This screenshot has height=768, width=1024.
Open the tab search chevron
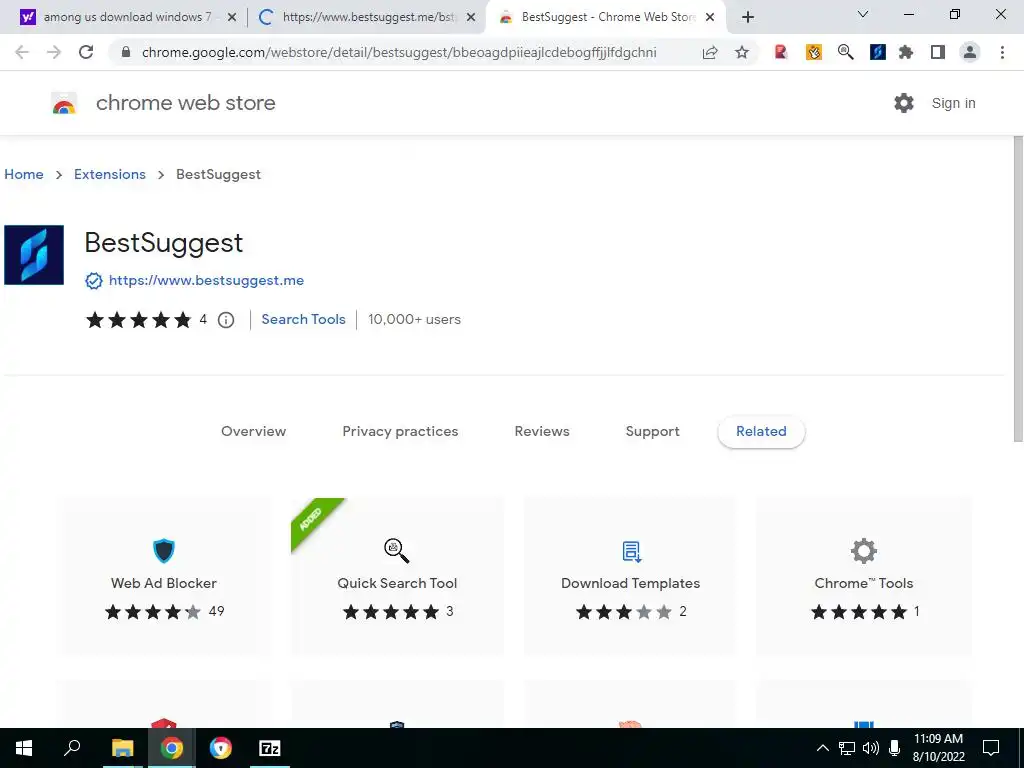[863, 14]
